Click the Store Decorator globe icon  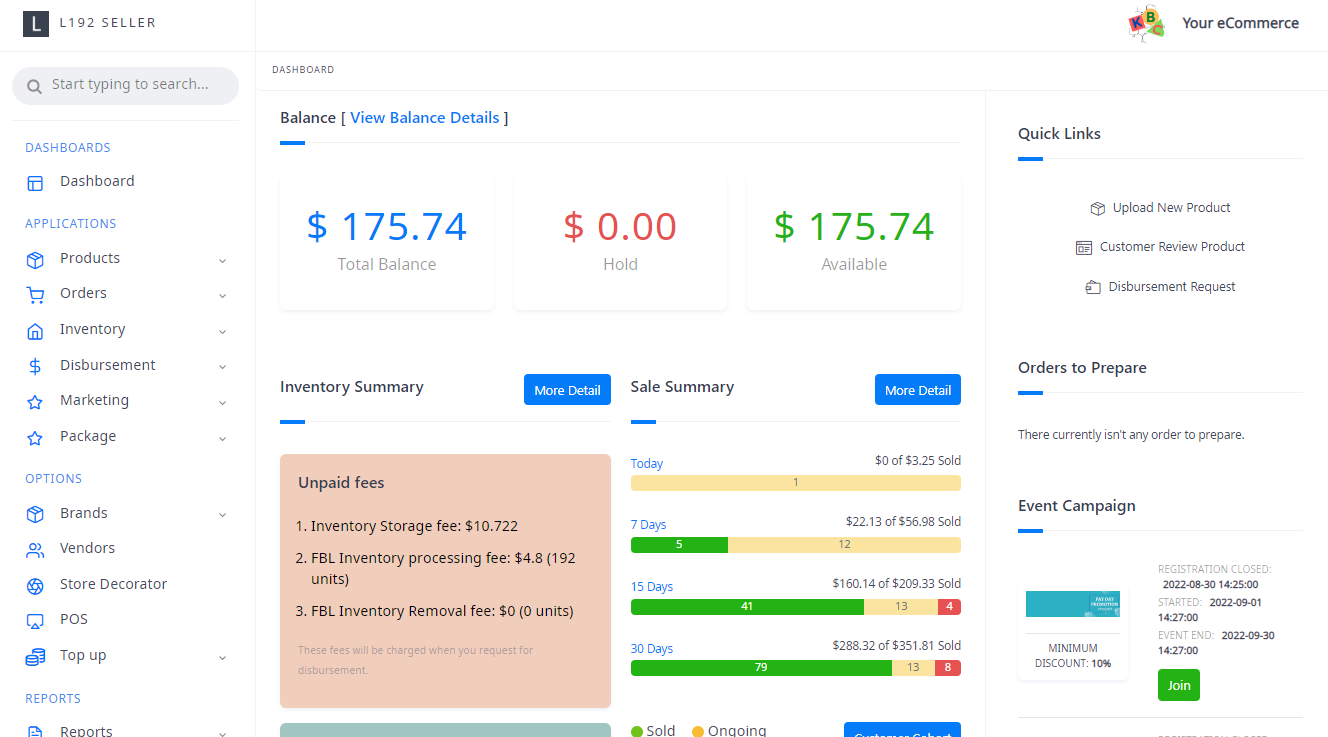pyautogui.click(x=36, y=584)
